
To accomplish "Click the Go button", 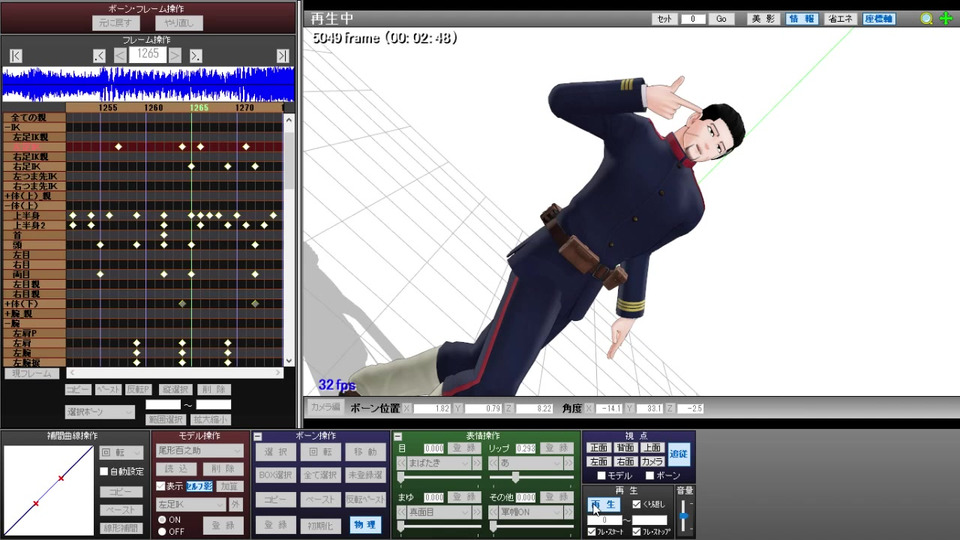I will (x=721, y=19).
